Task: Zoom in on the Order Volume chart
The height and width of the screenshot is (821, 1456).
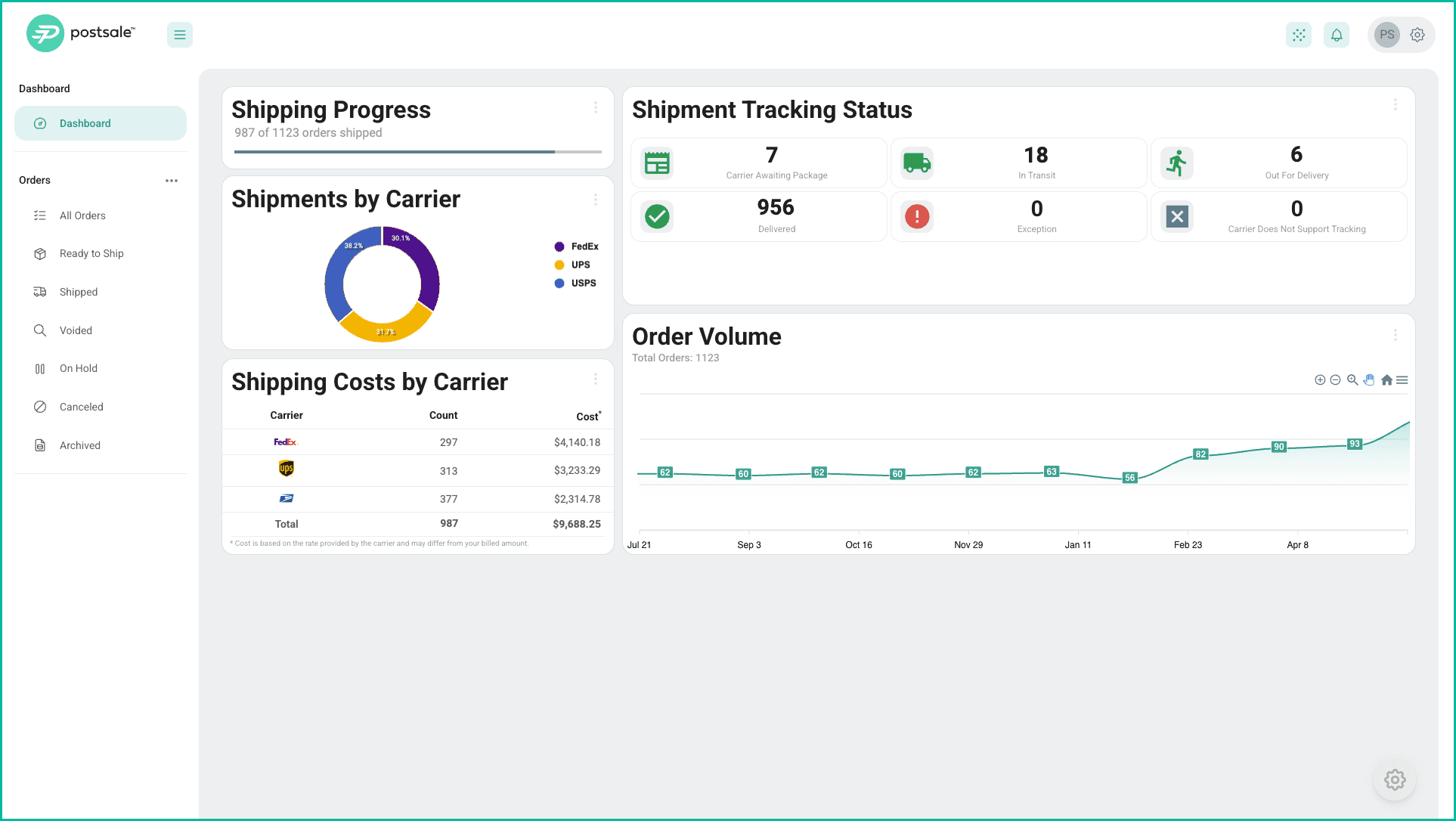Action: click(x=1320, y=380)
